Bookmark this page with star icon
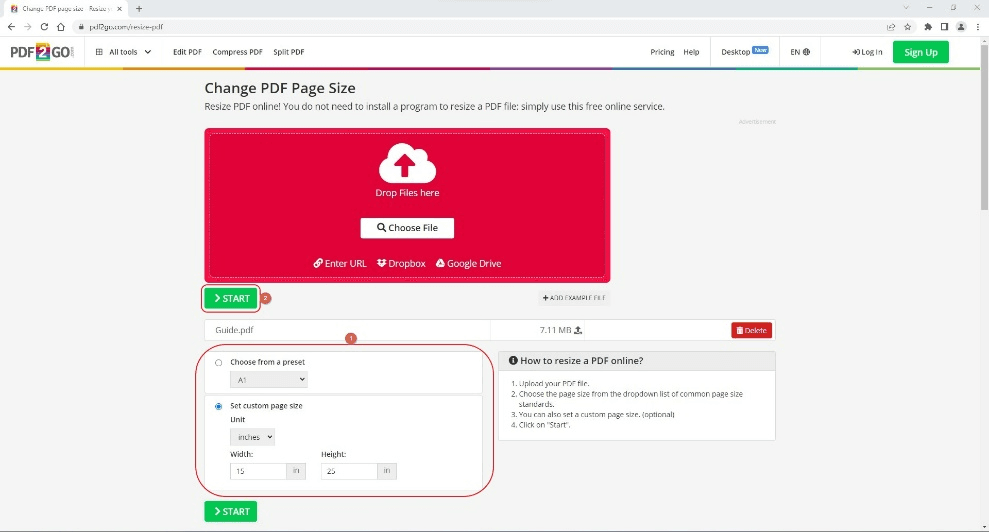 click(x=908, y=27)
